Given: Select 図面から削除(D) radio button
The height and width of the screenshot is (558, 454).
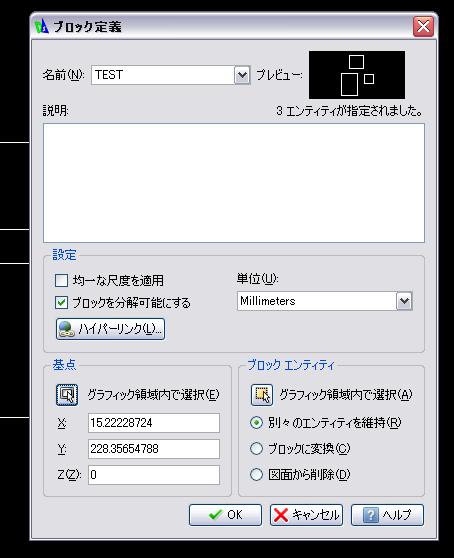Looking at the screenshot, I should [x=257, y=474].
